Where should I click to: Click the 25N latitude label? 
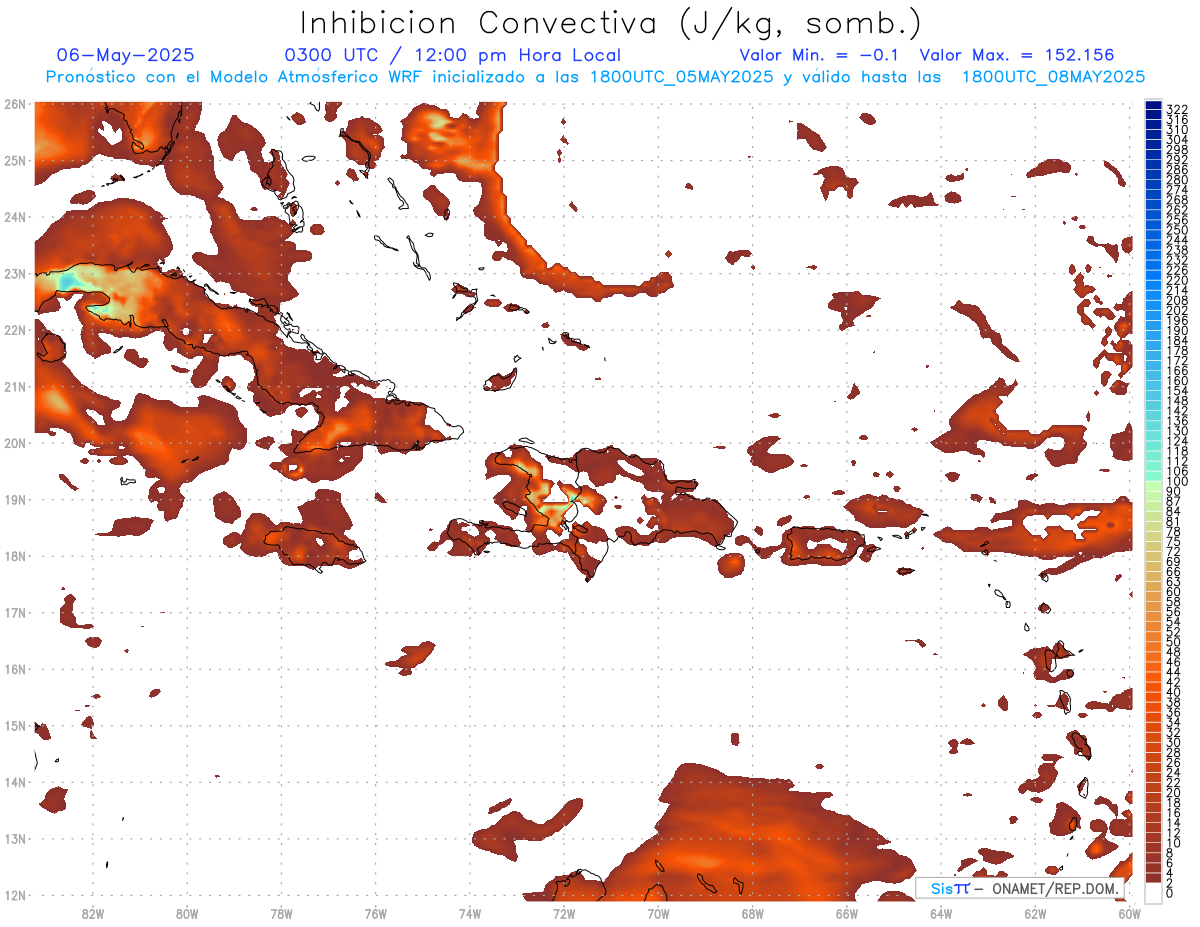click(x=14, y=160)
